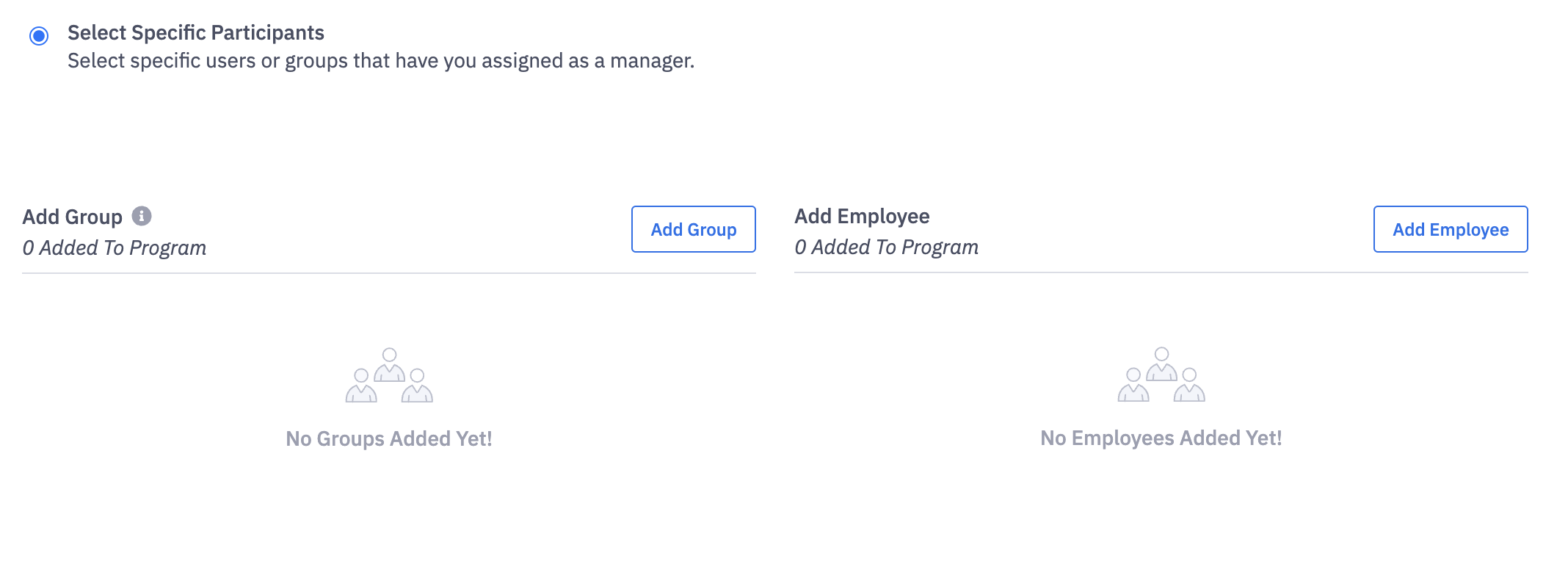Image resolution: width=1568 pixels, height=564 pixels.
Task: Click the divider line under Add Employee
Action: coord(1161,272)
